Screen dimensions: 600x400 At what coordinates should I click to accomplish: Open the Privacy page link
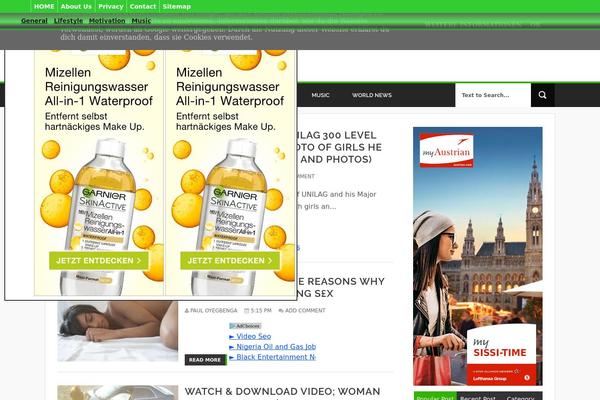coord(111,7)
